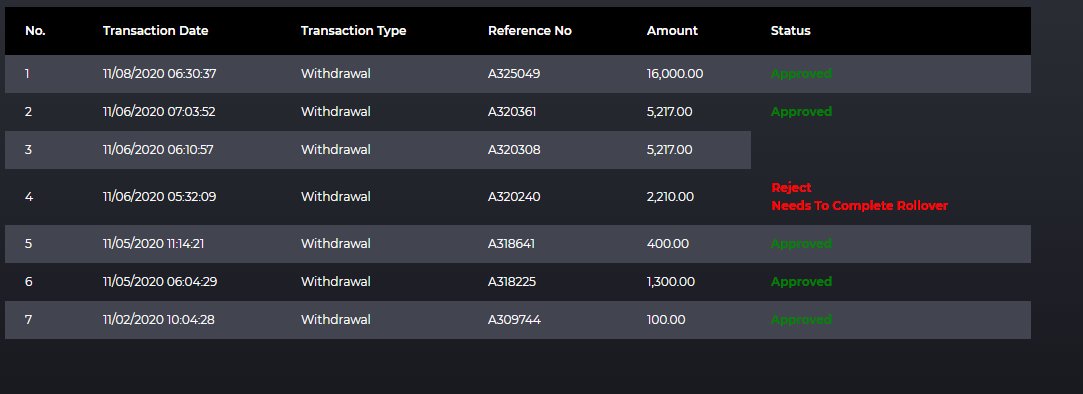Select reference number A320308

514,150
